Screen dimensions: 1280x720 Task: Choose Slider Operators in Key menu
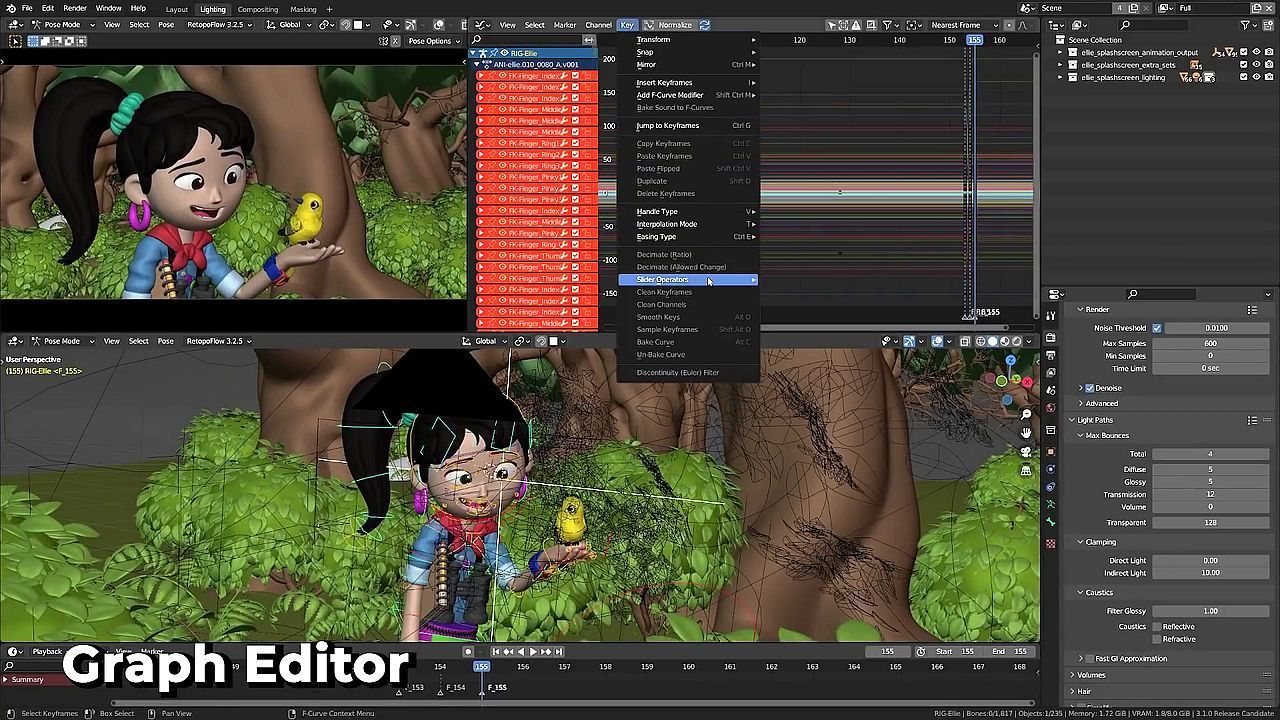(x=688, y=280)
